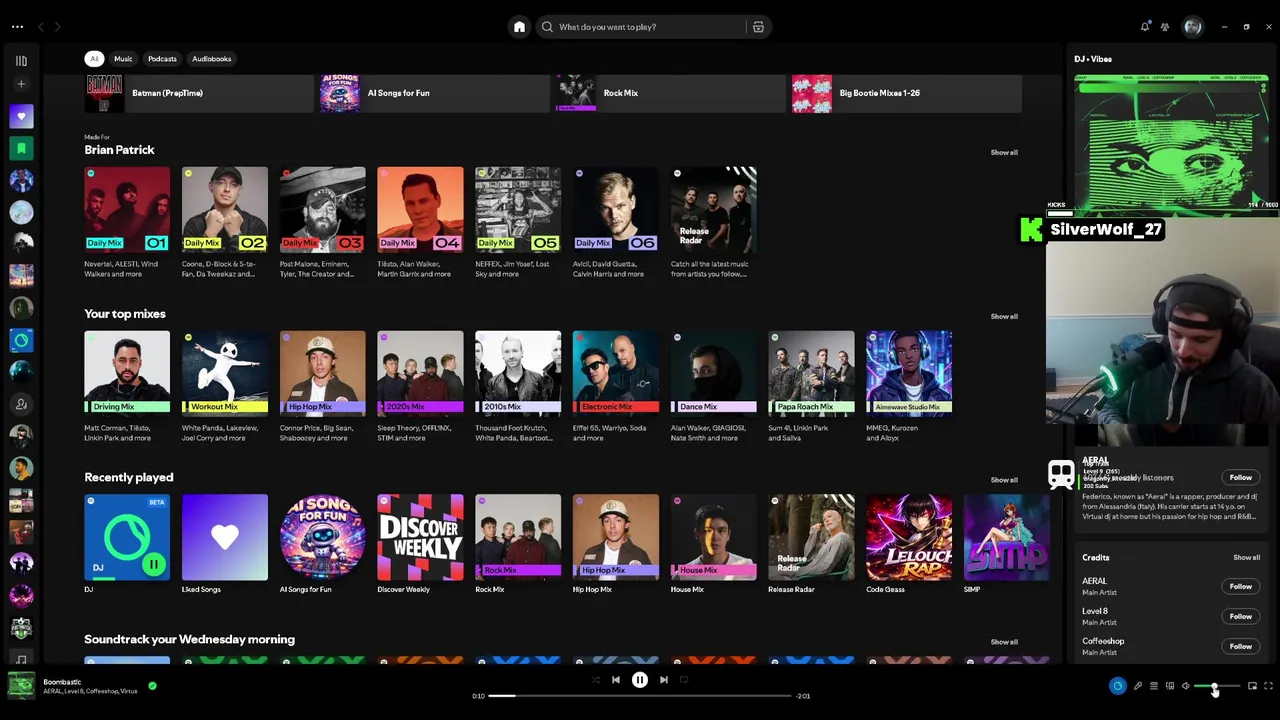This screenshot has width=1280, height=720.
Task: Open Big Bootie Mixes 1-26 shortcut
Action: tap(907, 93)
